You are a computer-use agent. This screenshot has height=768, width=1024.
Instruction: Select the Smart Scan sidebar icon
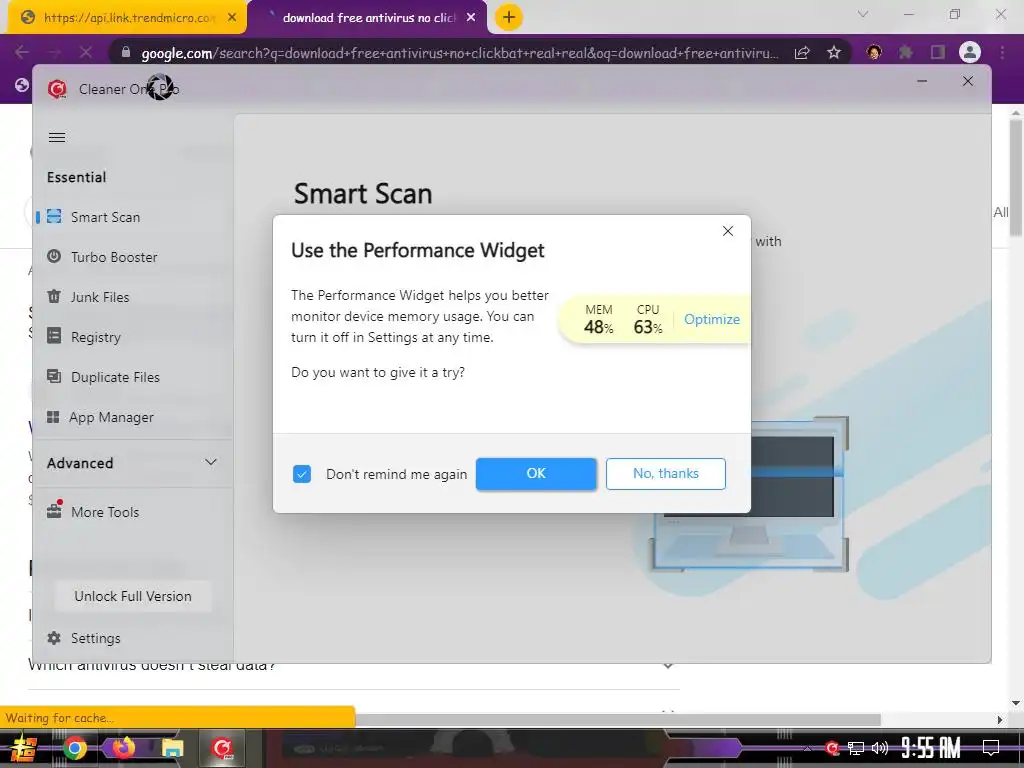[54, 216]
